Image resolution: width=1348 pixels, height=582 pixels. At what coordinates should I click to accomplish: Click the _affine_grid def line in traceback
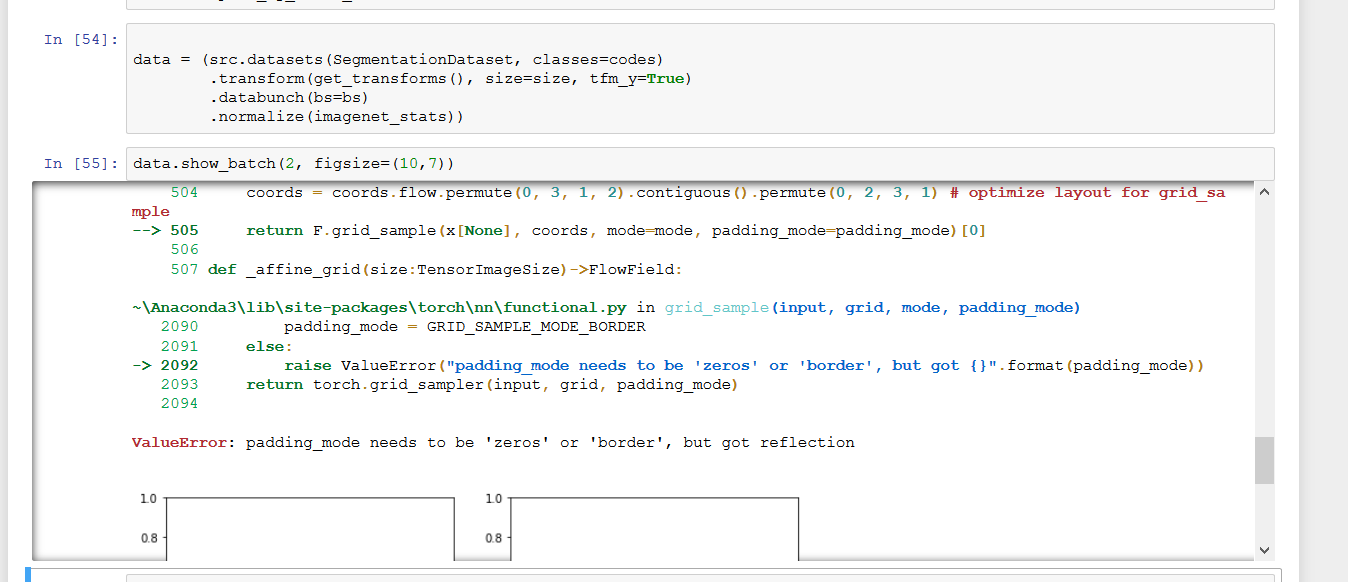click(x=444, y=270)
